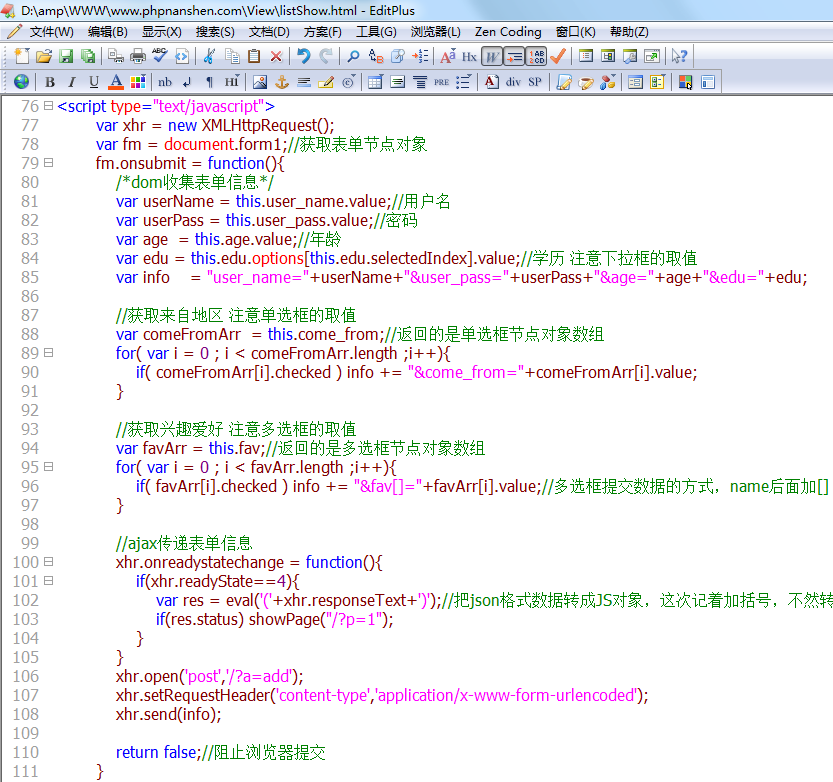
Task: Collapse fm.onsubmit function fold at line 79
Action: pos(48,163)
